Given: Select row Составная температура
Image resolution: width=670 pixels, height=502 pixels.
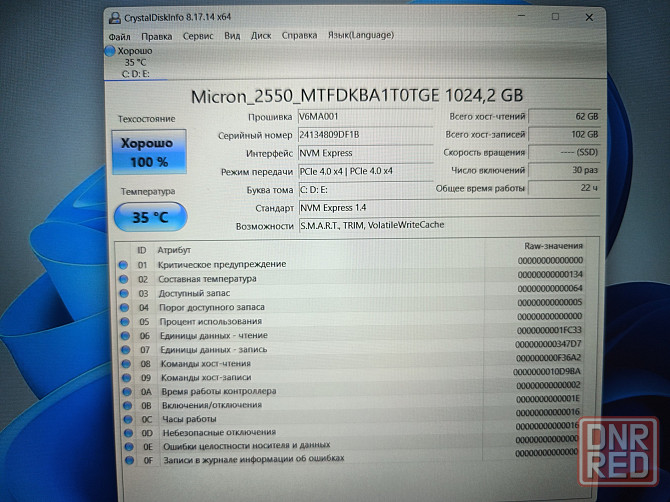Looking at the screenshot, I should tap(350, 277).
